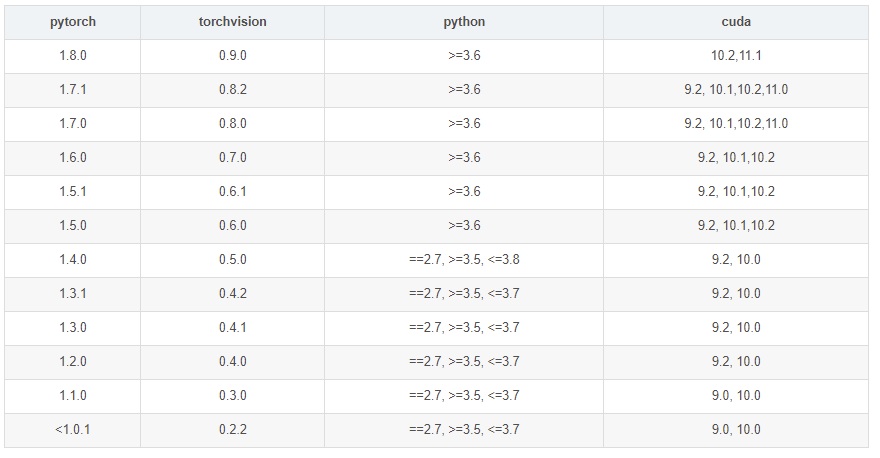Click the pytorch column header

(73, 22)
